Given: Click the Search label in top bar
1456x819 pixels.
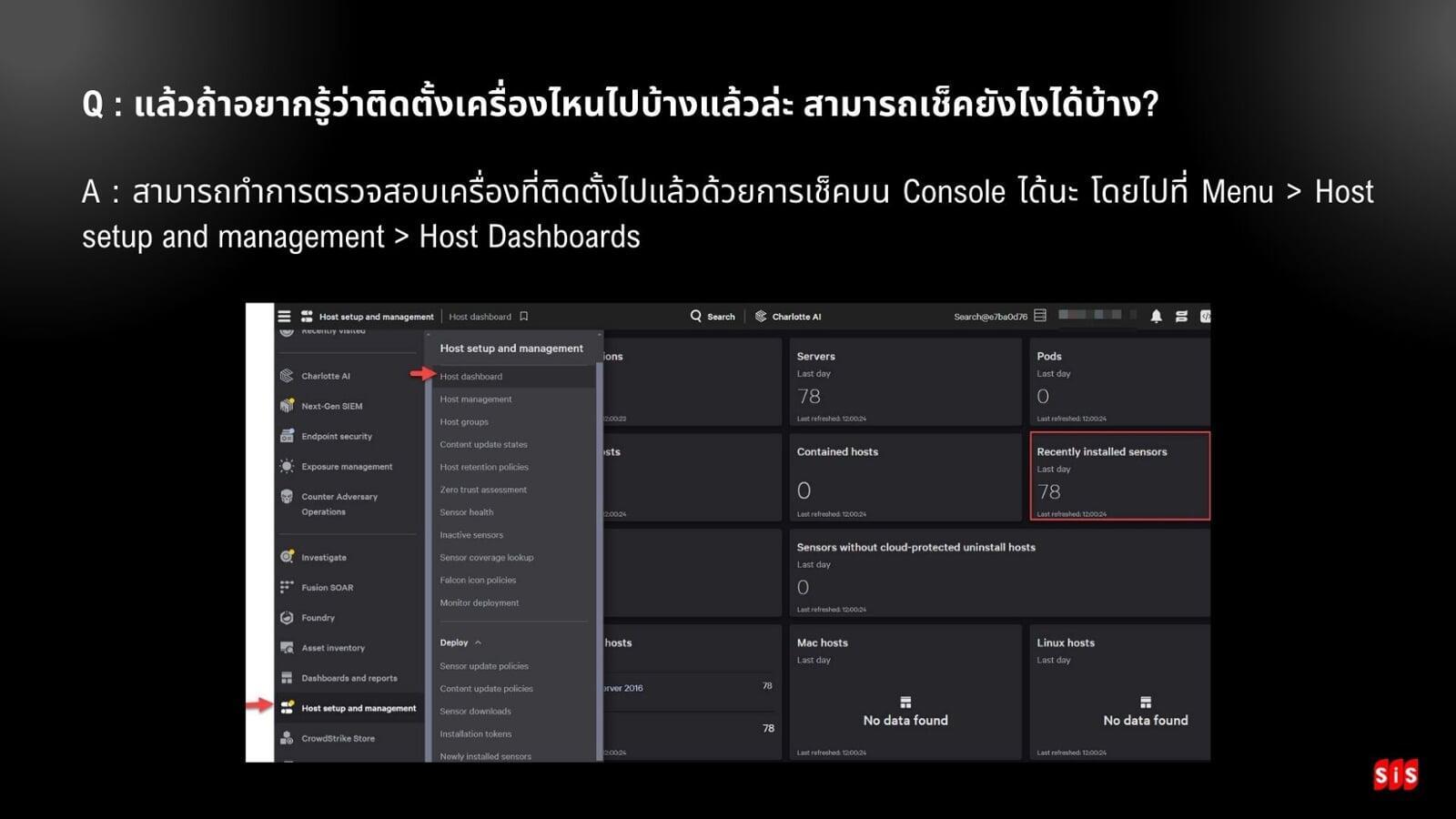Looking at the screenshot, I should pyautogui.click(x=721, y=317).
